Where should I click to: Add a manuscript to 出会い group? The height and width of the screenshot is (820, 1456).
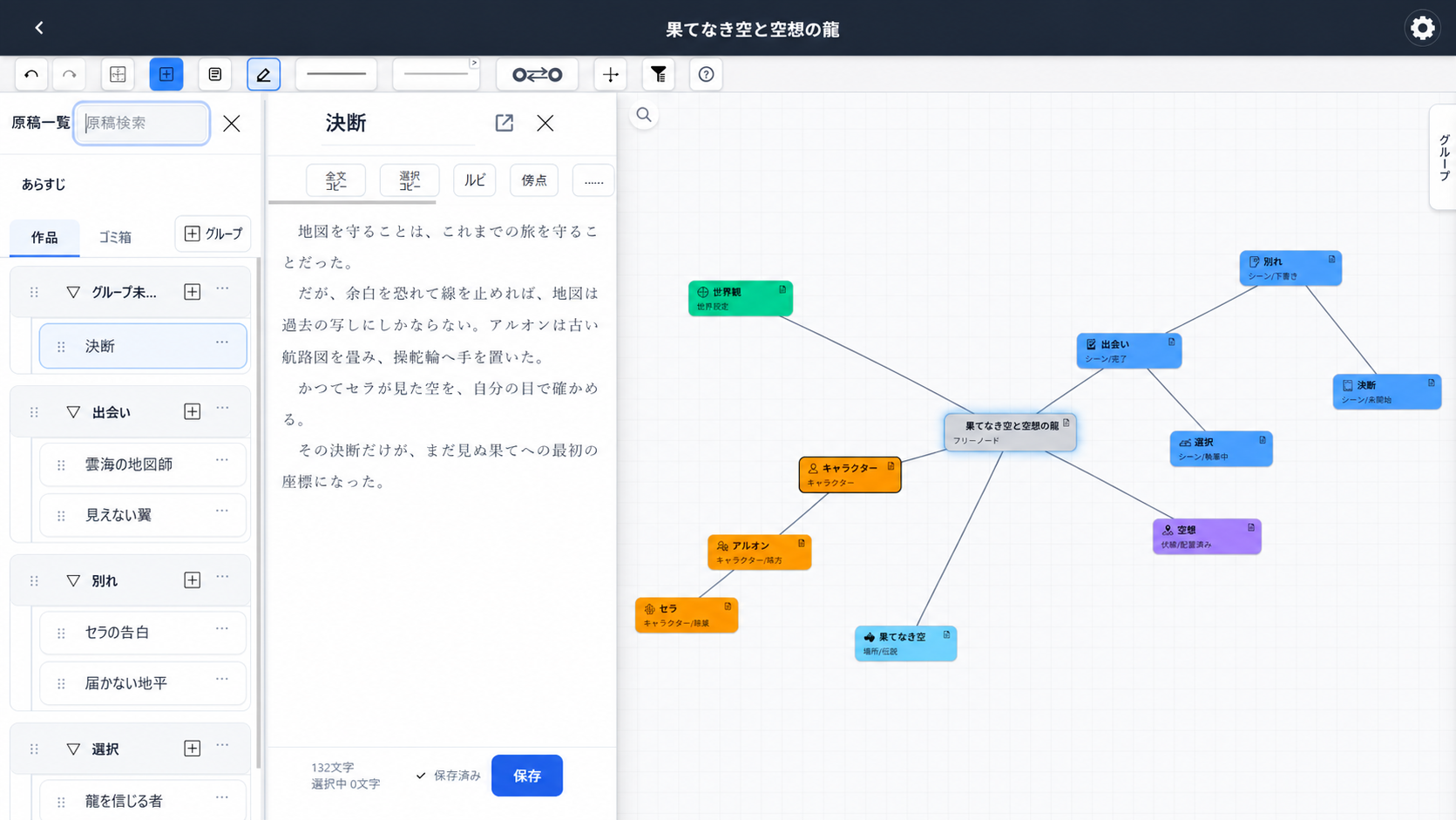click(x=193, y=411)
